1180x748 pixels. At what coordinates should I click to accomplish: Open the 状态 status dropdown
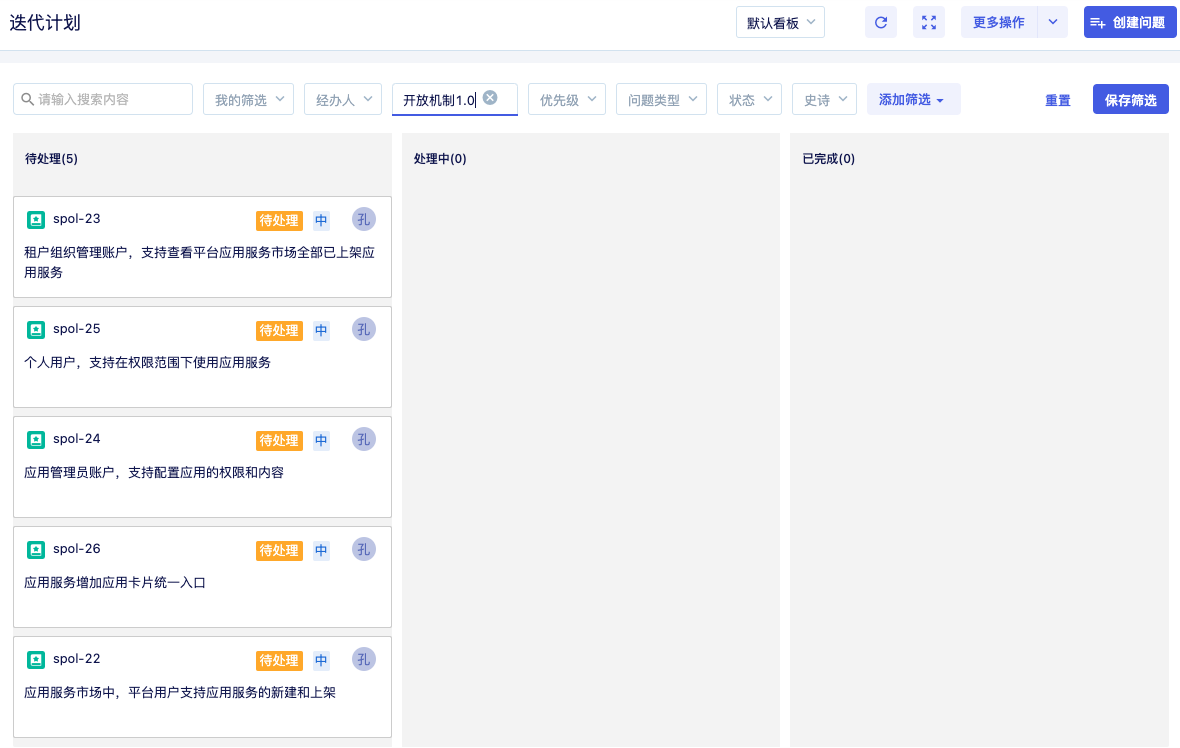[749, 99]
